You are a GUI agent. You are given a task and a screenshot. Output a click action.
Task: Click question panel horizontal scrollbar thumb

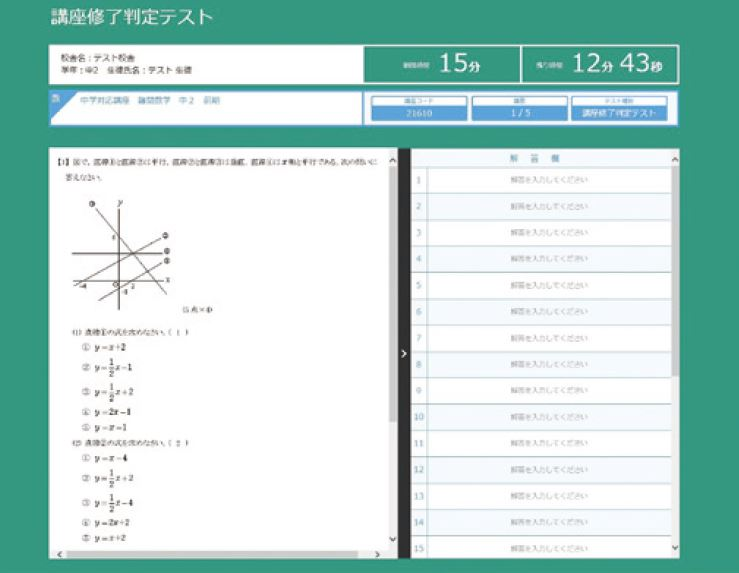212,554
